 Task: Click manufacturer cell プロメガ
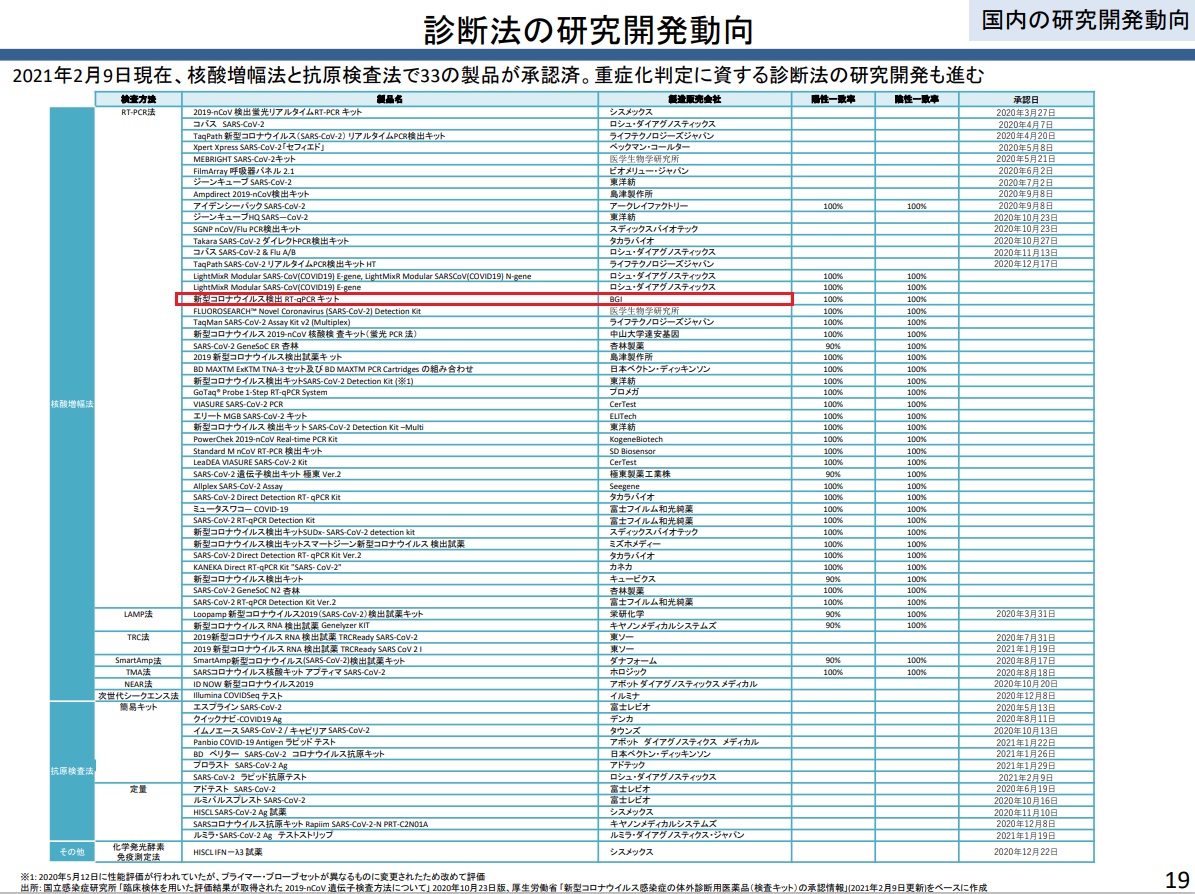tap(623, 392)
